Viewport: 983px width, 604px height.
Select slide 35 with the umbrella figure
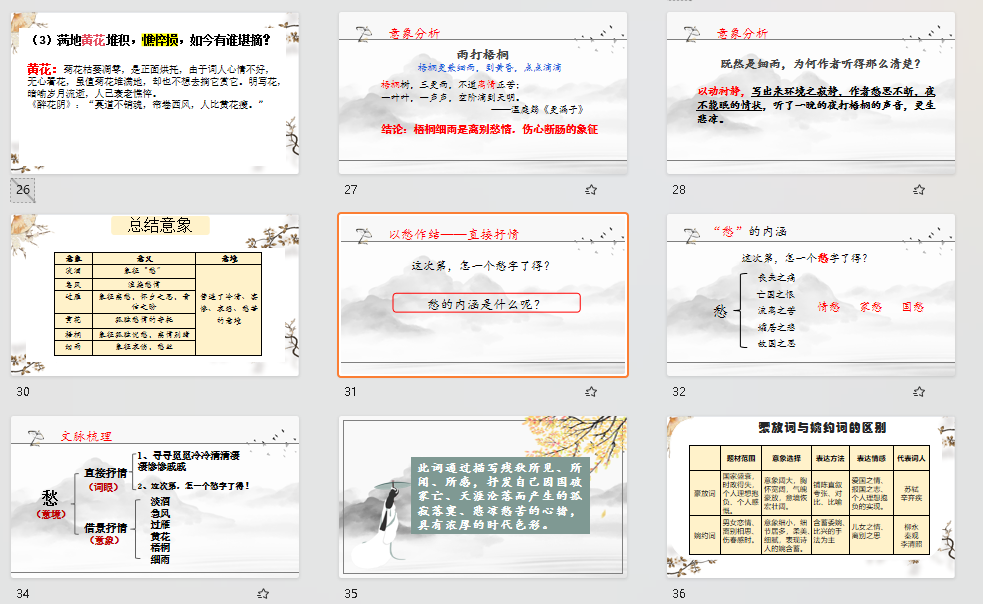coord(483,497)
